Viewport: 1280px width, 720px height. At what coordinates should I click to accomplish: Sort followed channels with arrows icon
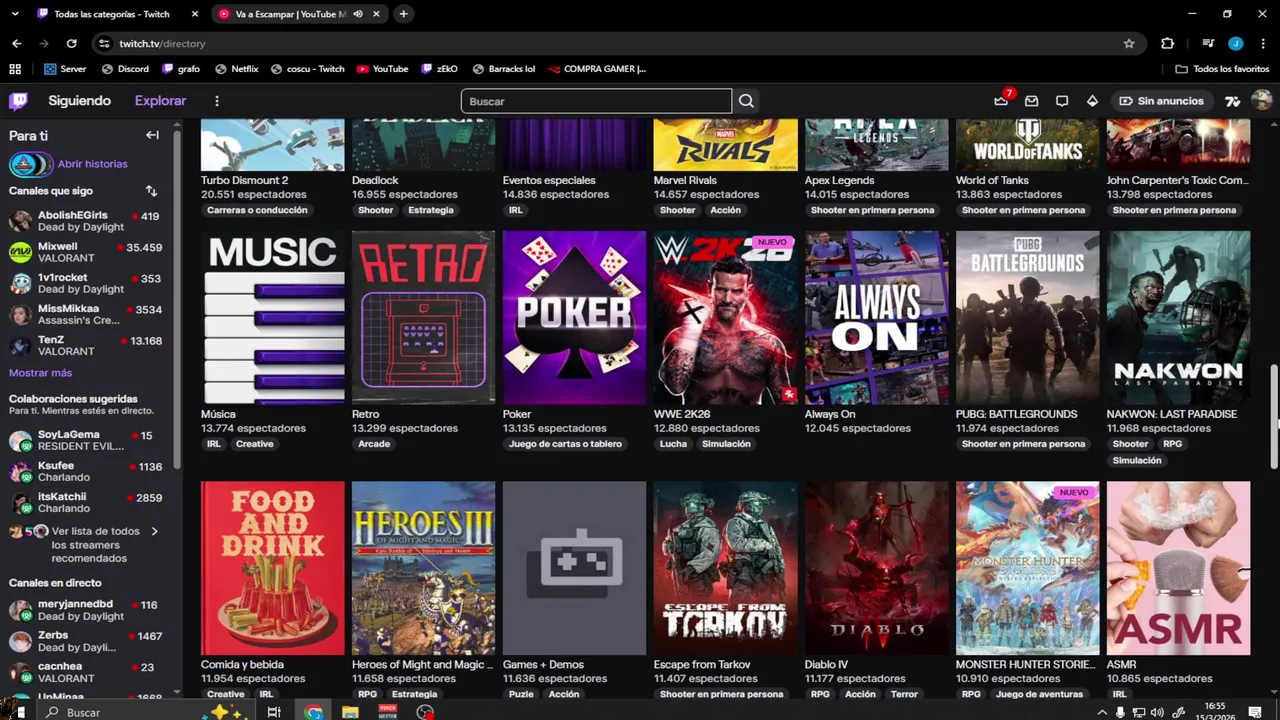pos(151,190)
